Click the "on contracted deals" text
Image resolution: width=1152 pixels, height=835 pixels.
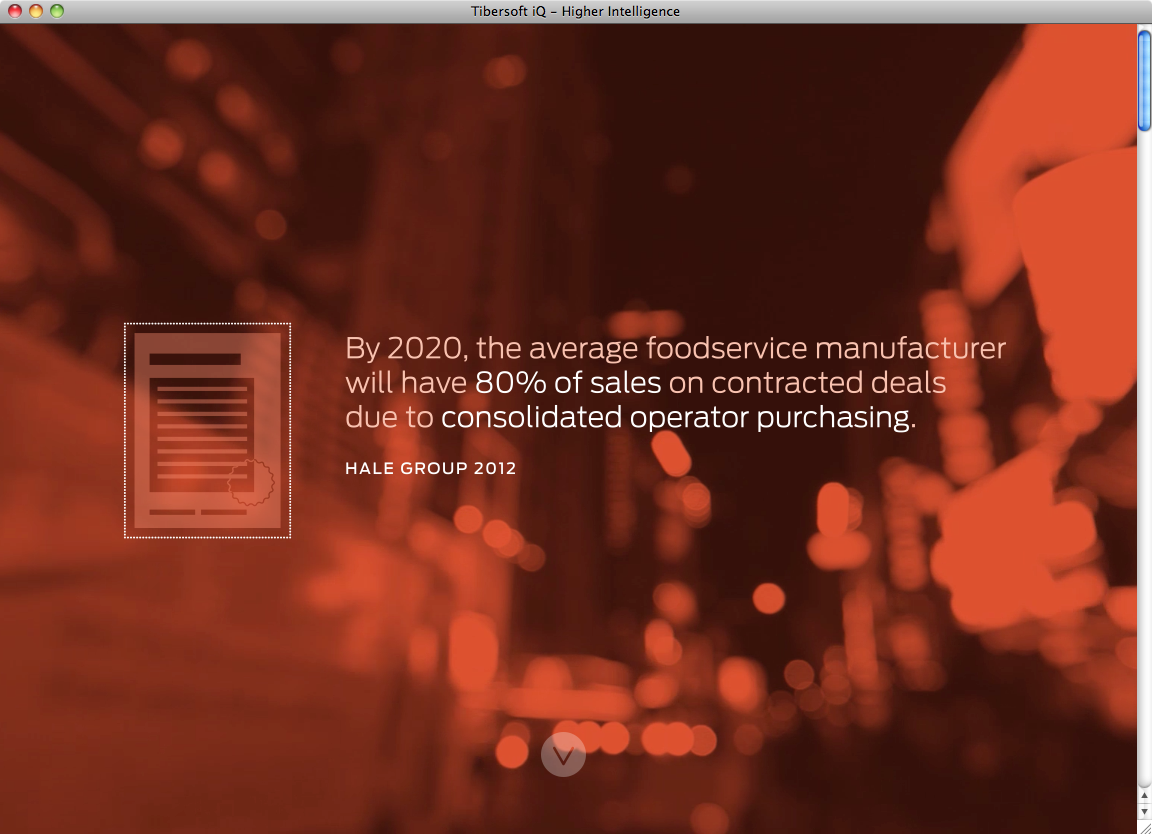[807, 383]
